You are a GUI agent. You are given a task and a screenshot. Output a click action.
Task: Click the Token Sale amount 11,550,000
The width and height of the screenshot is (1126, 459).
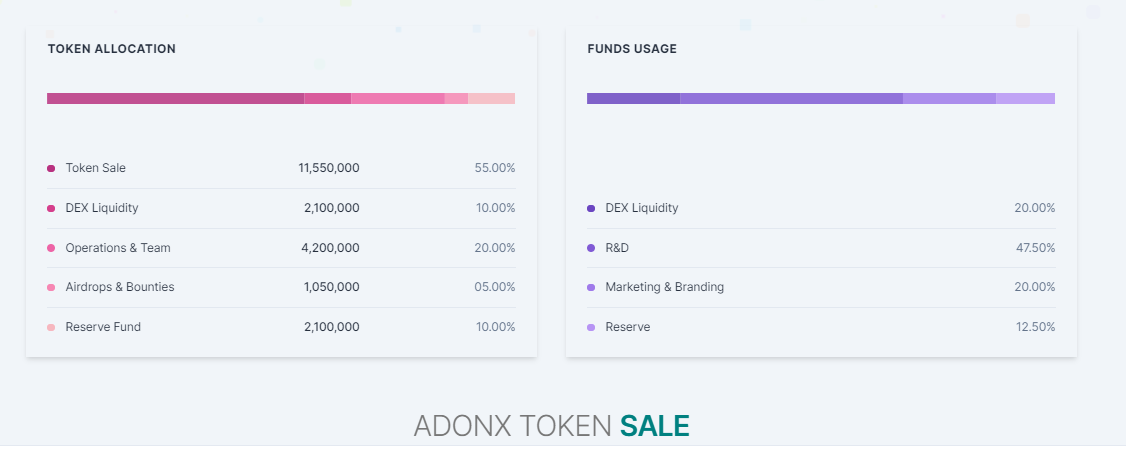329,168
